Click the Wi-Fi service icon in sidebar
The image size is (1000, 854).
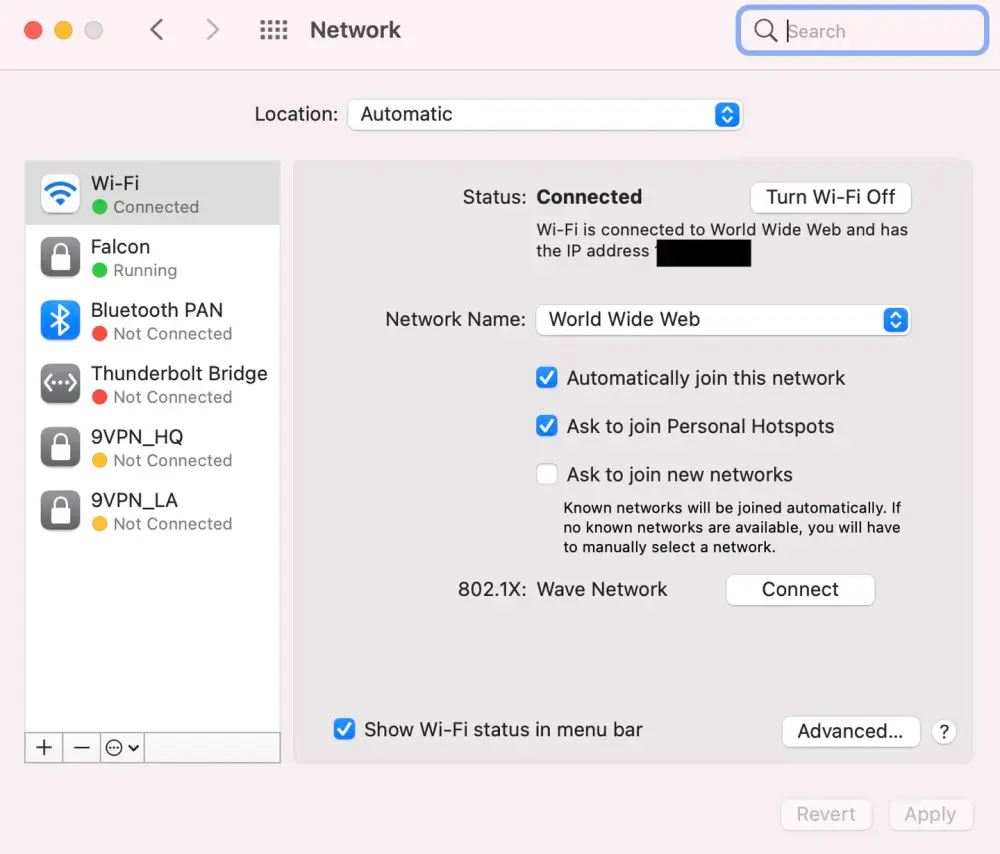(61, 193)
